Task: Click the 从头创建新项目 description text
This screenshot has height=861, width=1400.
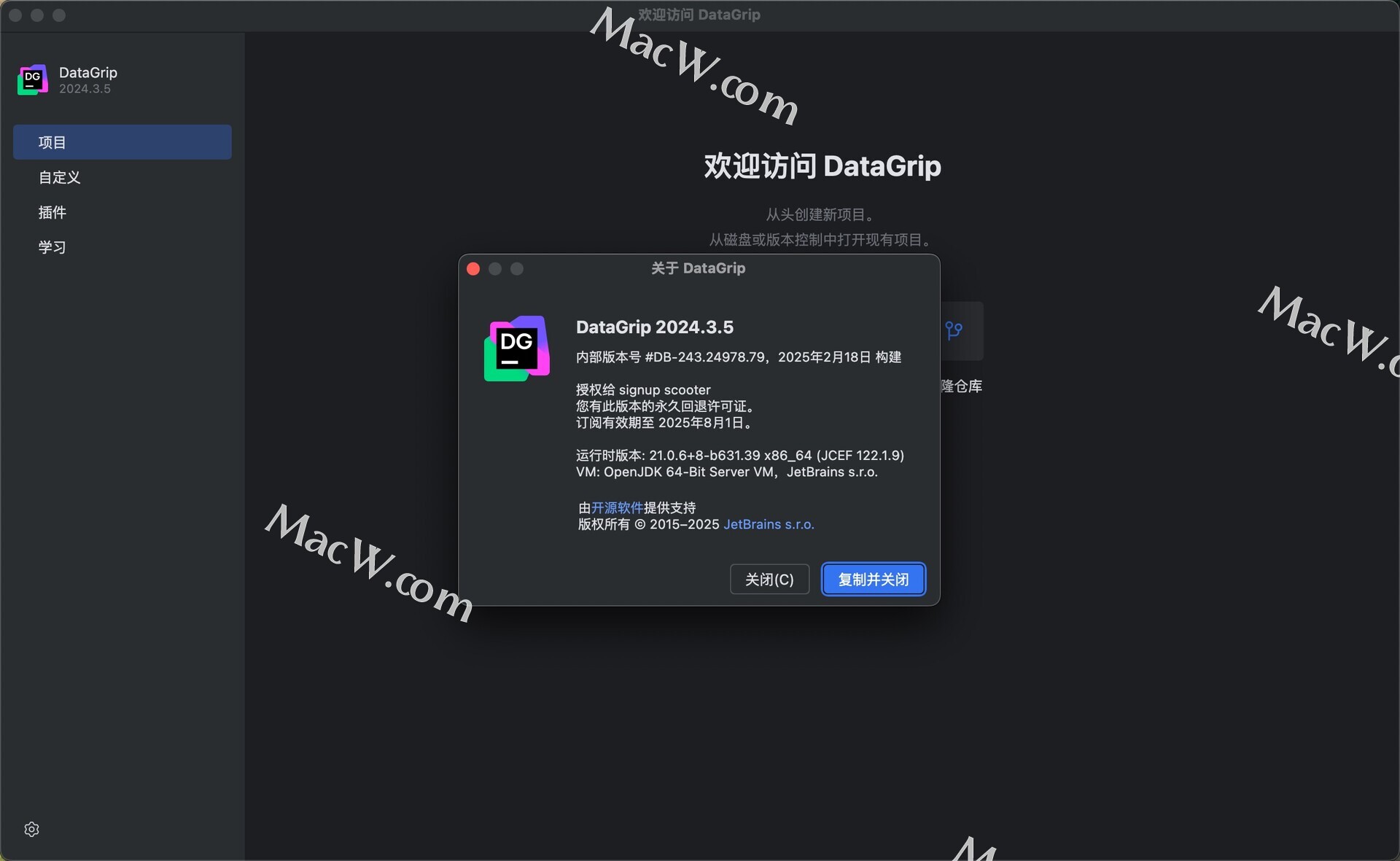Action: (821, 214)
